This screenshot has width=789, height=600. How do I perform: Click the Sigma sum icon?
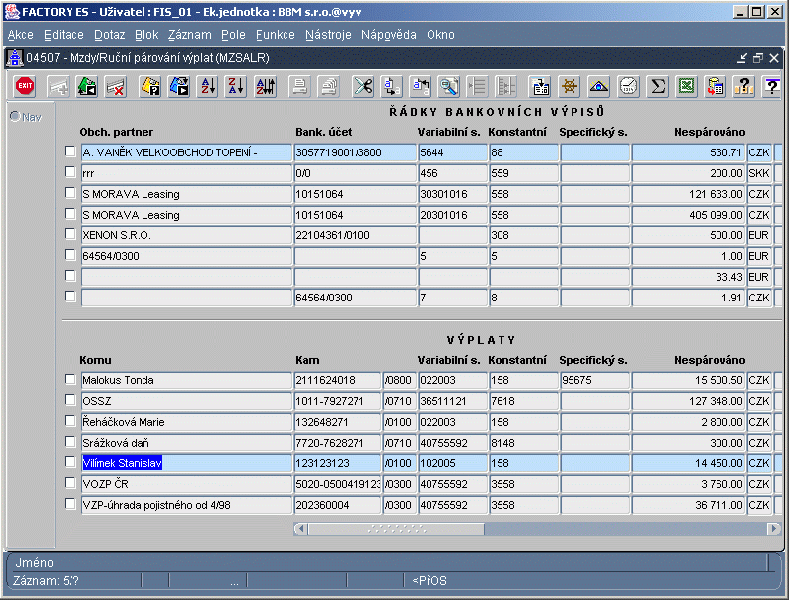[x=658, y=87]
